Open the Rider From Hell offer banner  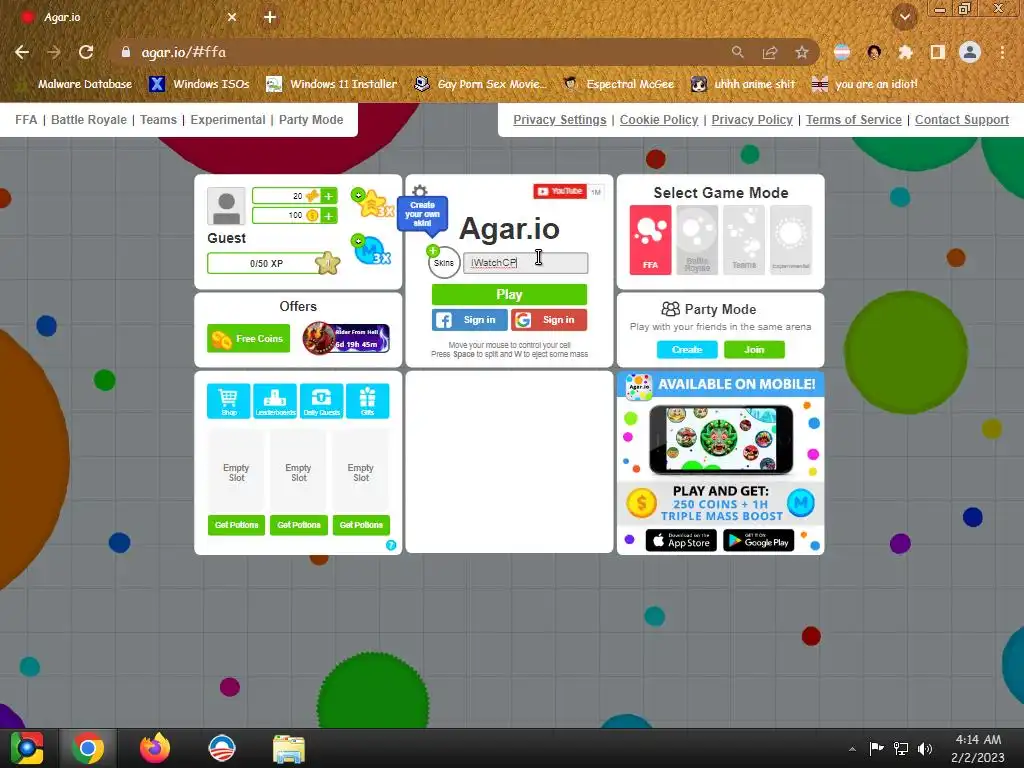(x=346, y=338)
